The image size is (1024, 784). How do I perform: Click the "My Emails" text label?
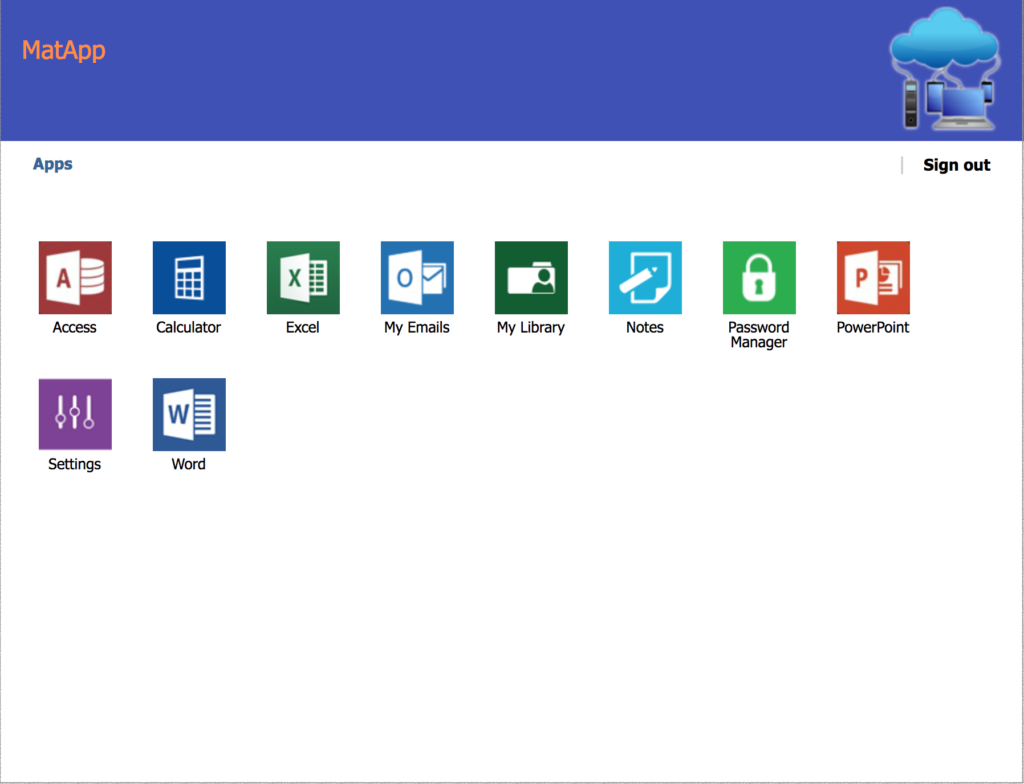[417, 327]
